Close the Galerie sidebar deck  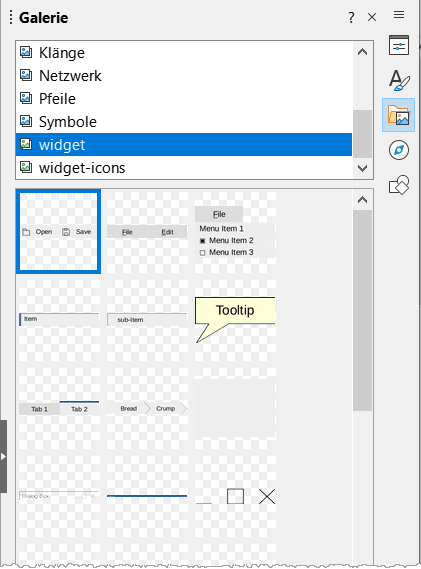pos(372,17)
